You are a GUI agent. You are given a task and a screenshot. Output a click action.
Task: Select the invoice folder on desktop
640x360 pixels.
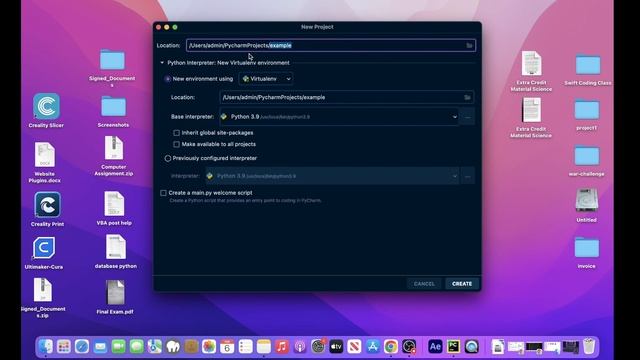coord(587,247)
